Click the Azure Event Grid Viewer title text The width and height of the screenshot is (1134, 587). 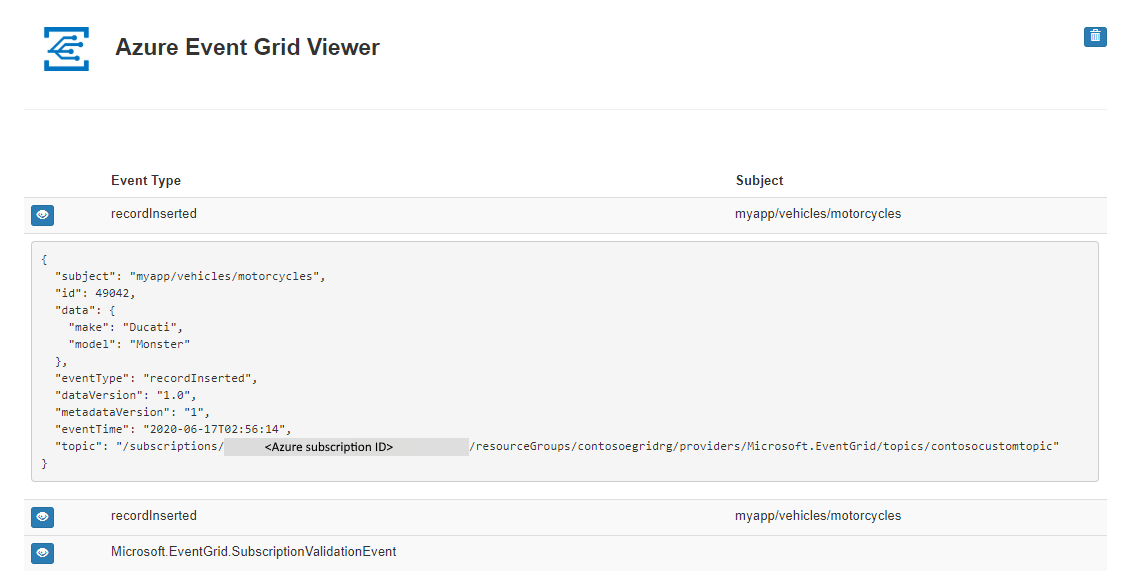tap(247, 47)
